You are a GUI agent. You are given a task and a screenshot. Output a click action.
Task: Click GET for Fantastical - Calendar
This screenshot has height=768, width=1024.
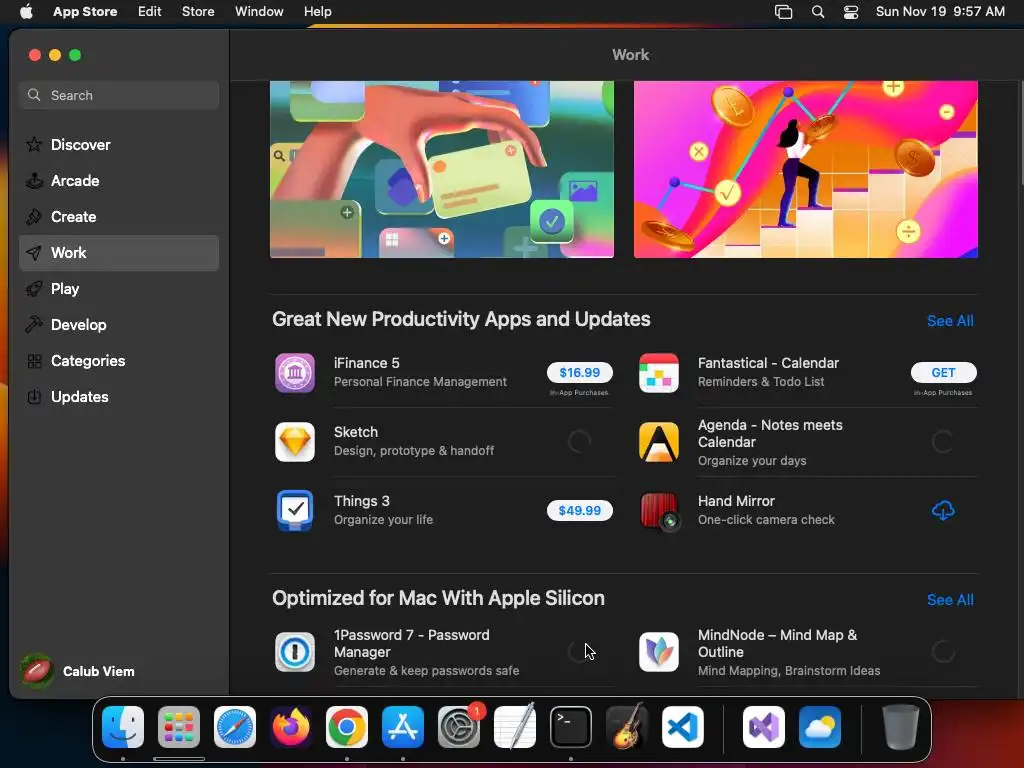click(x=943, y=372)
